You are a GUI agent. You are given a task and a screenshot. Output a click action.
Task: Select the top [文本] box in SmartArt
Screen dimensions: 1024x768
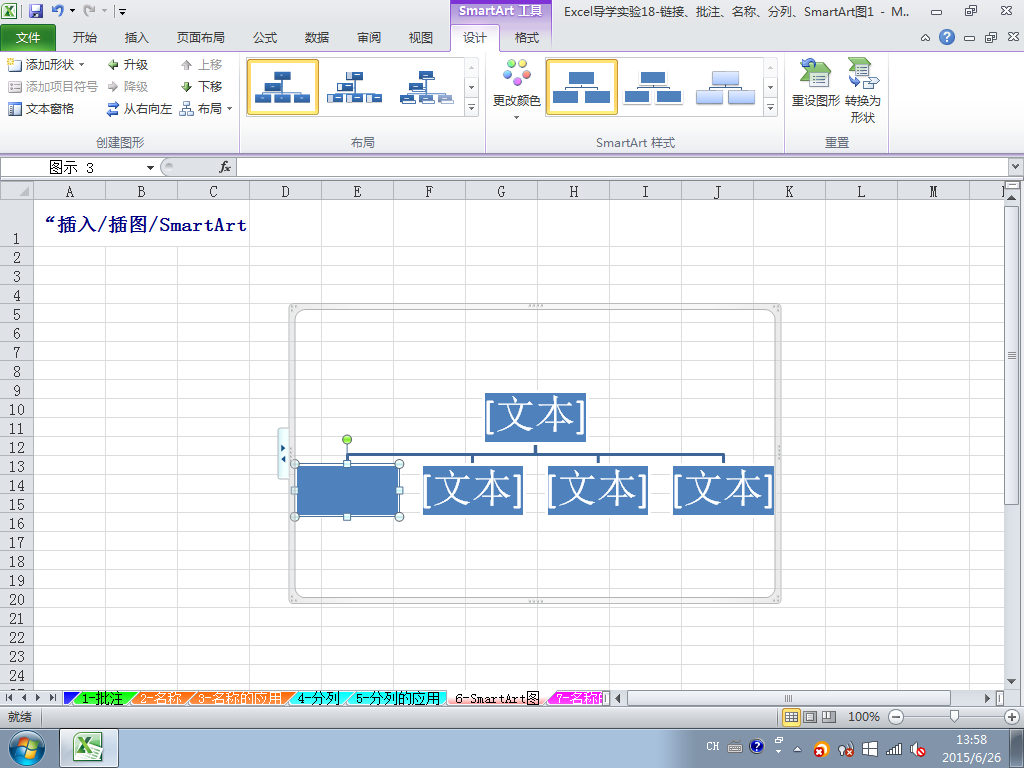tap(536, 417)
